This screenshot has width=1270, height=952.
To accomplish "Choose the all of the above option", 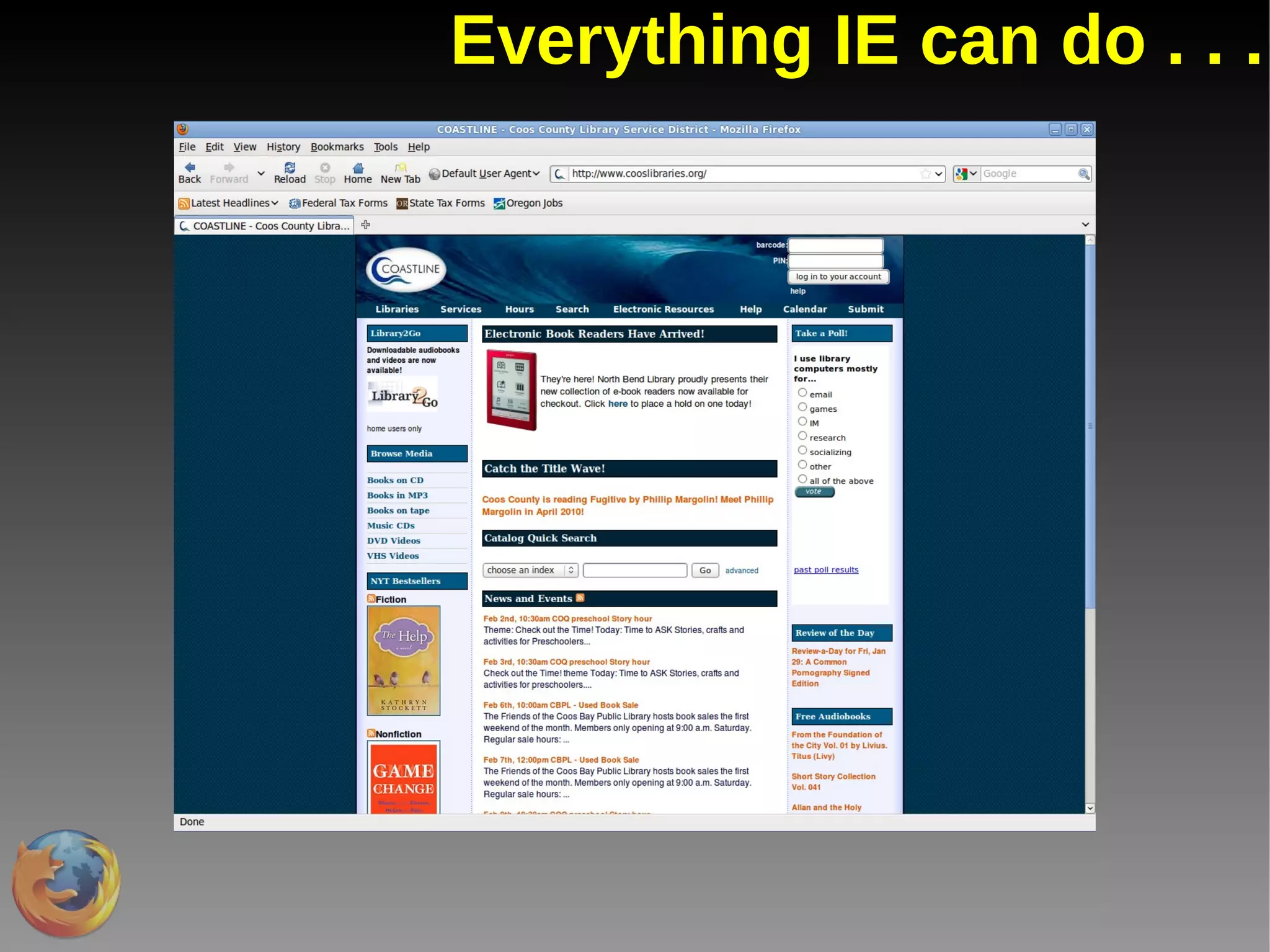I will tap(802, 479).
